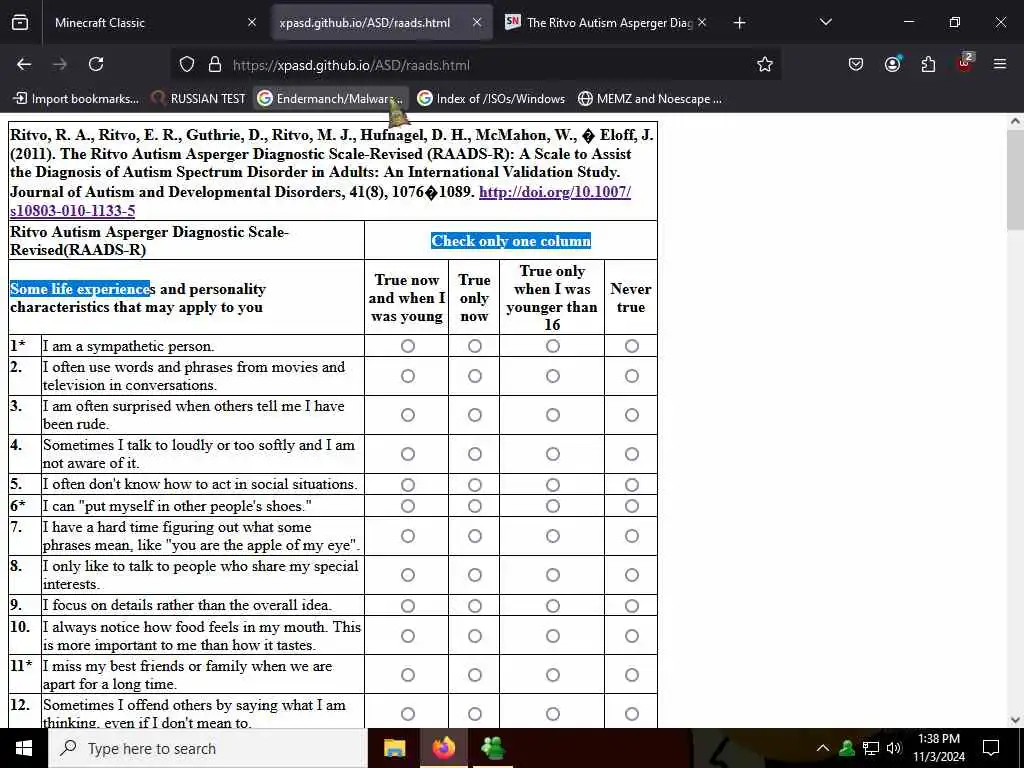Open the RUSSIAN TEST bookmark

[199, 99]
